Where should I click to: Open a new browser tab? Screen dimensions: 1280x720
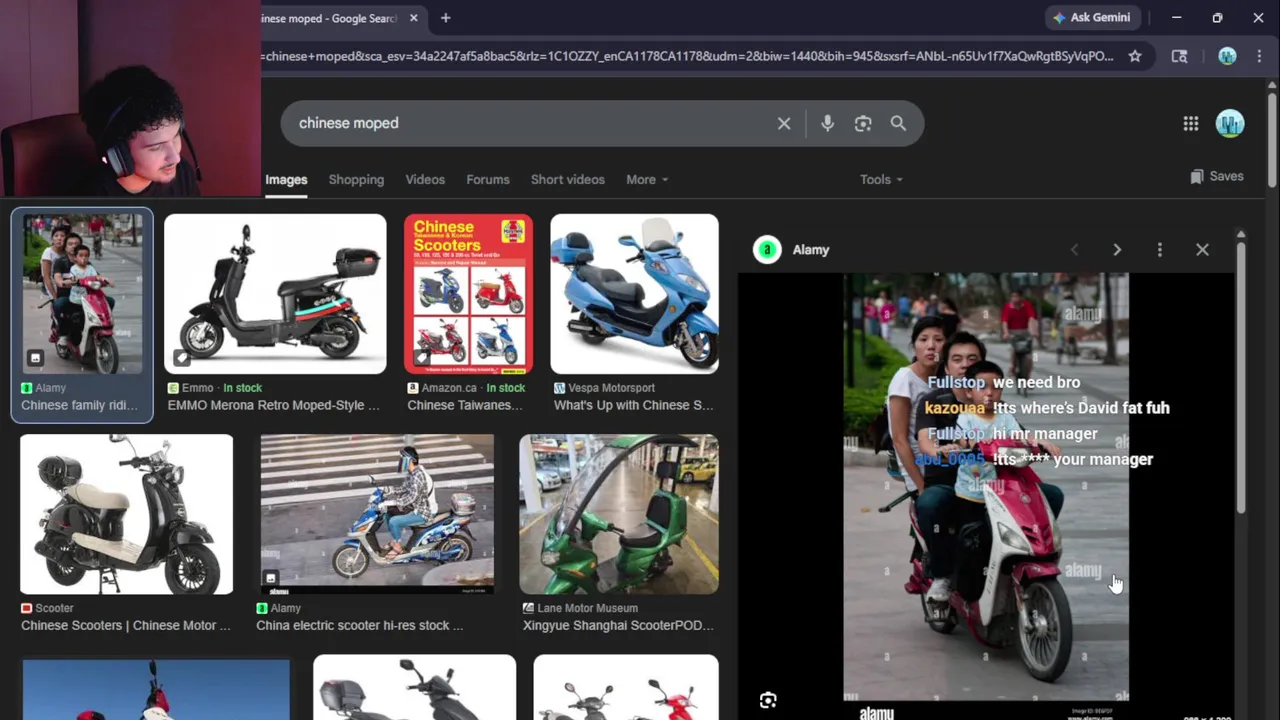point(445,18)
